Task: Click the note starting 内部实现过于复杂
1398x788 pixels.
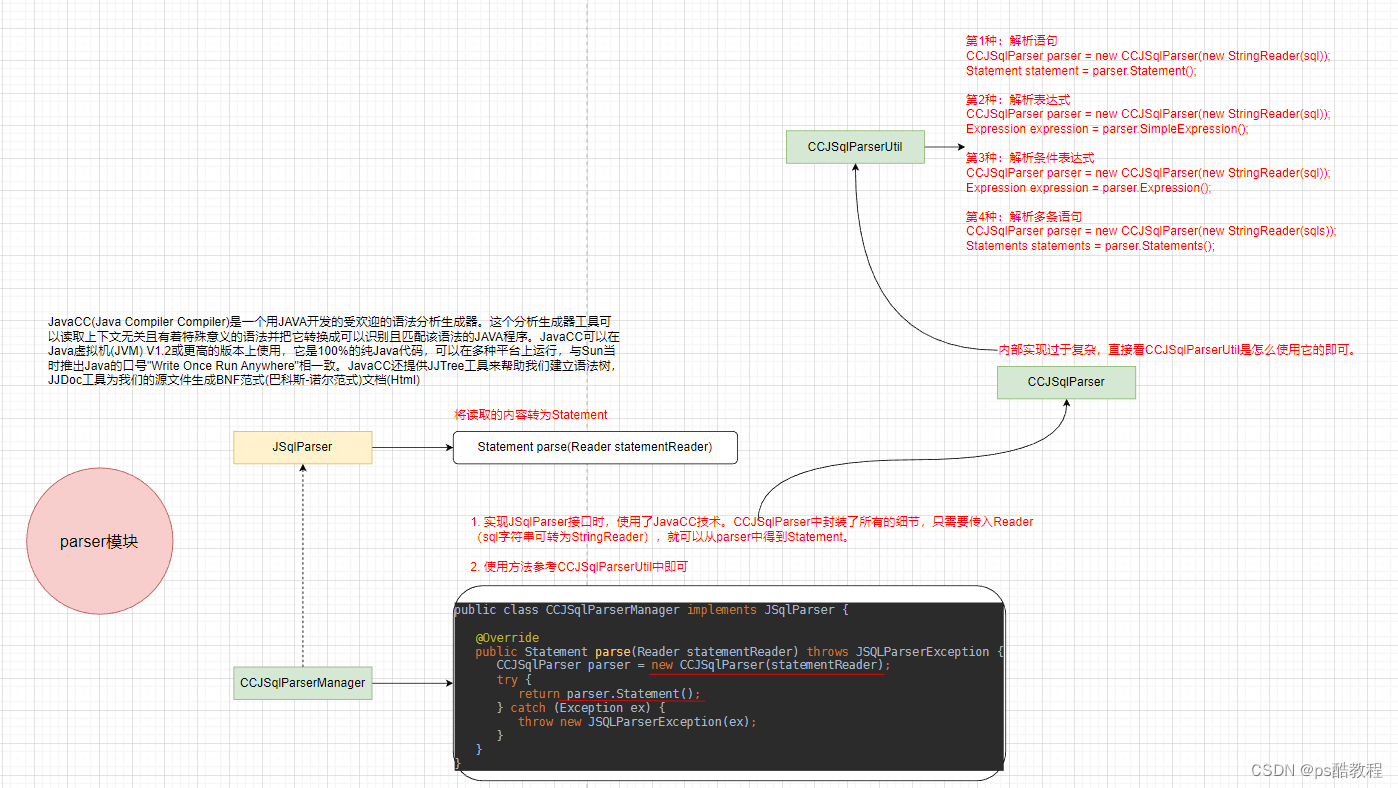Action: tap(1177, 350)
